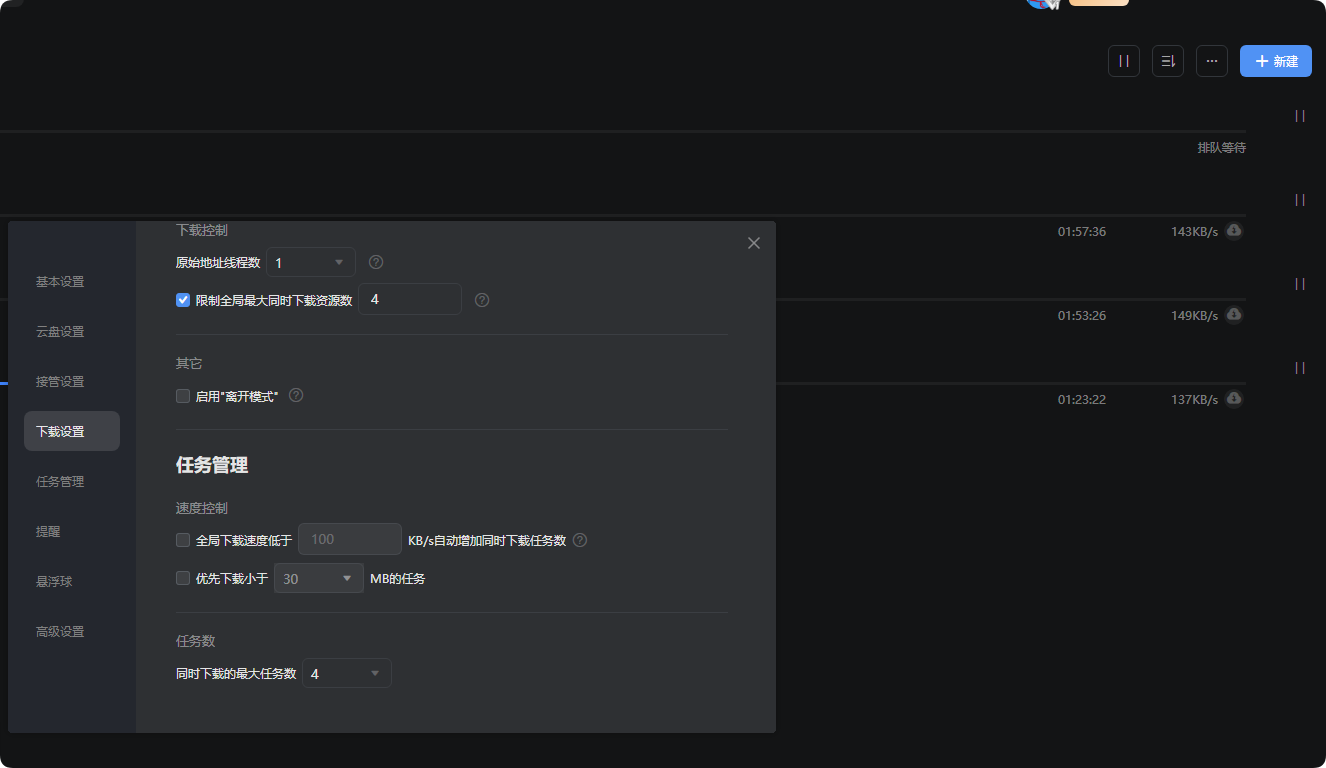
Task: Enable the 启用"离开模式" checkbox
Action: [x=183, y=396]
